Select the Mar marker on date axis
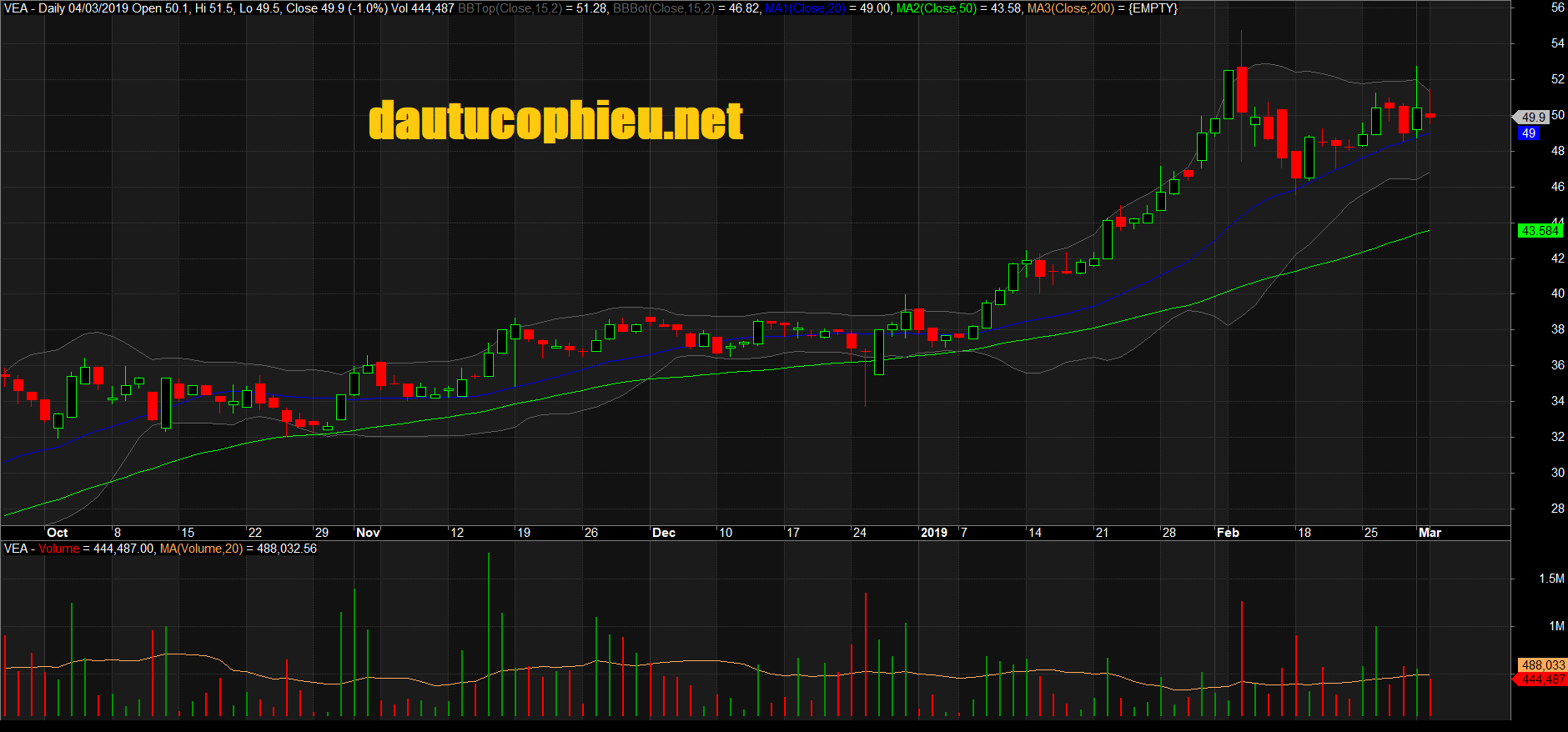This screenshot has width=1568, height=732. (x=1430, y=533)
